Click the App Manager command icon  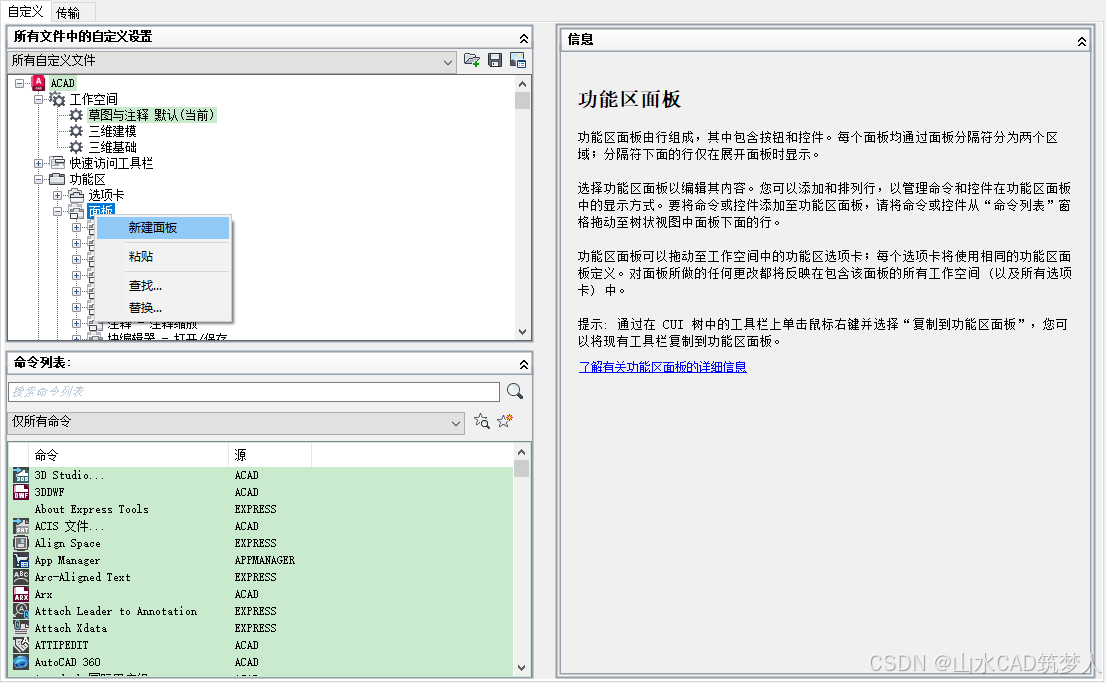click(21, 560)
